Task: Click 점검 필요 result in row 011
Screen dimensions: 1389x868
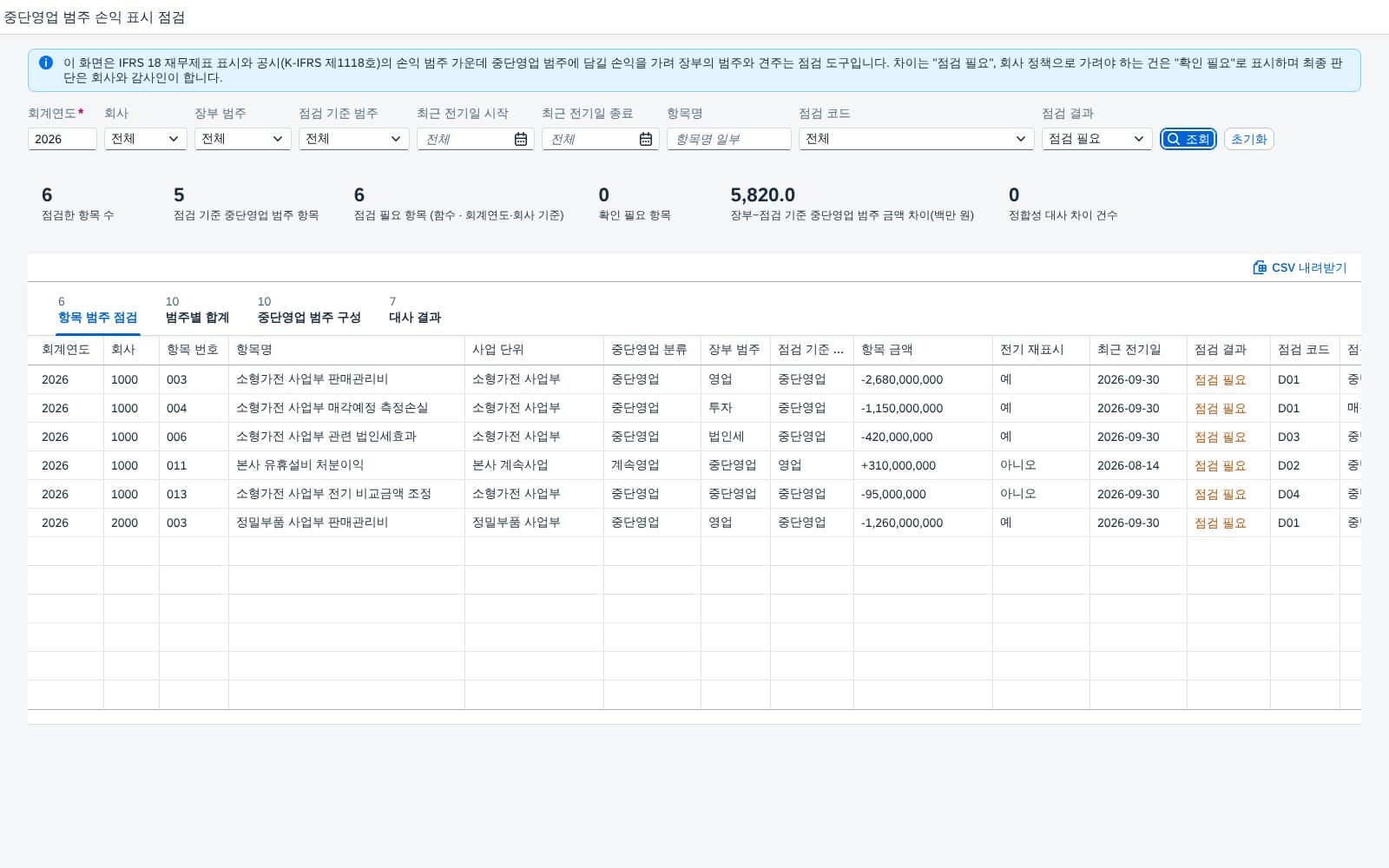Action: [x=1221, y=465]
